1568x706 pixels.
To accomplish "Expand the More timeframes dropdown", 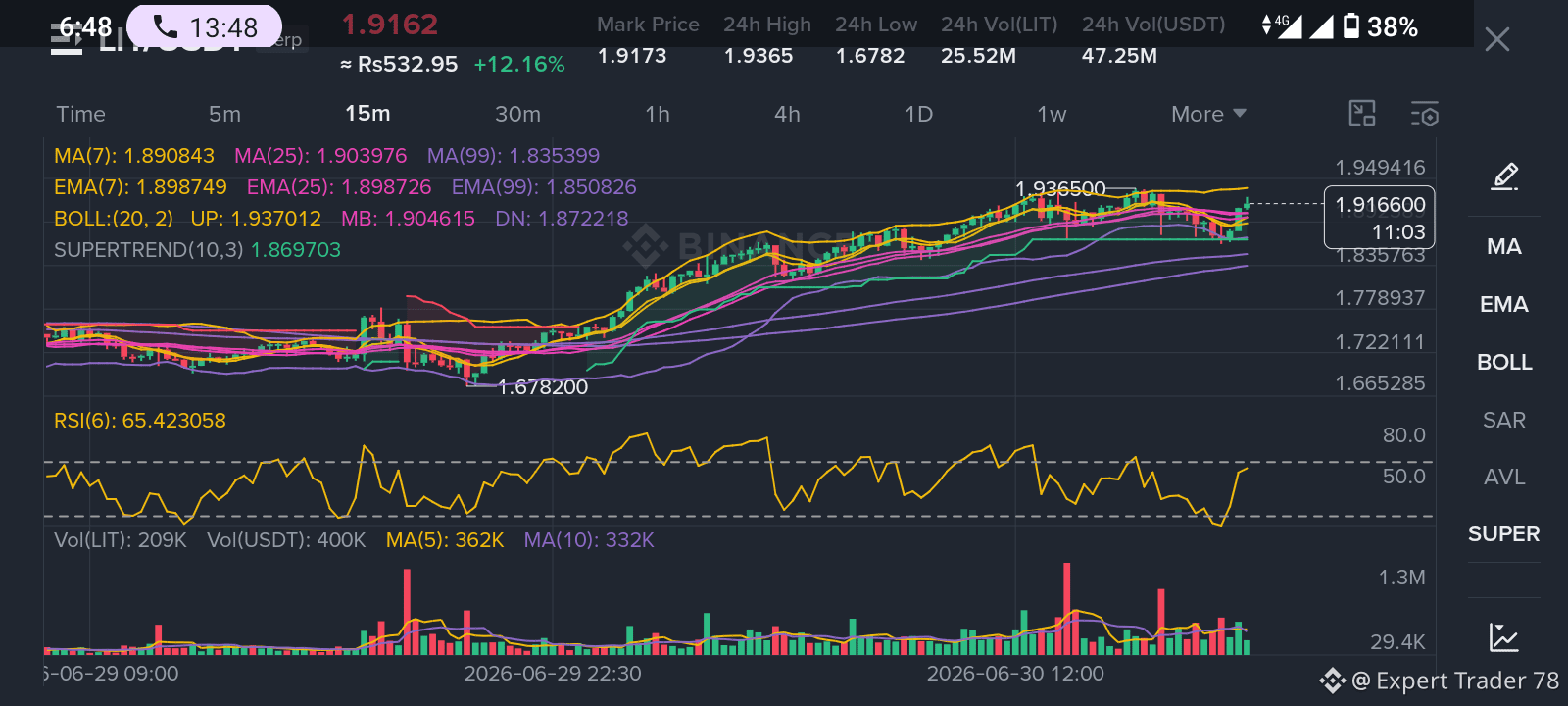I will 1208,114.
